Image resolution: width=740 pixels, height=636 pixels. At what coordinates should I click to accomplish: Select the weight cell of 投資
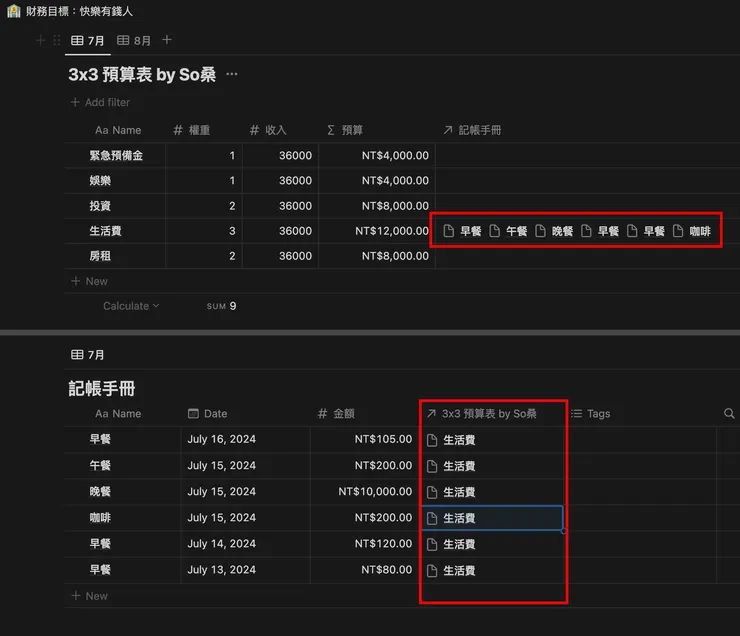204,206
